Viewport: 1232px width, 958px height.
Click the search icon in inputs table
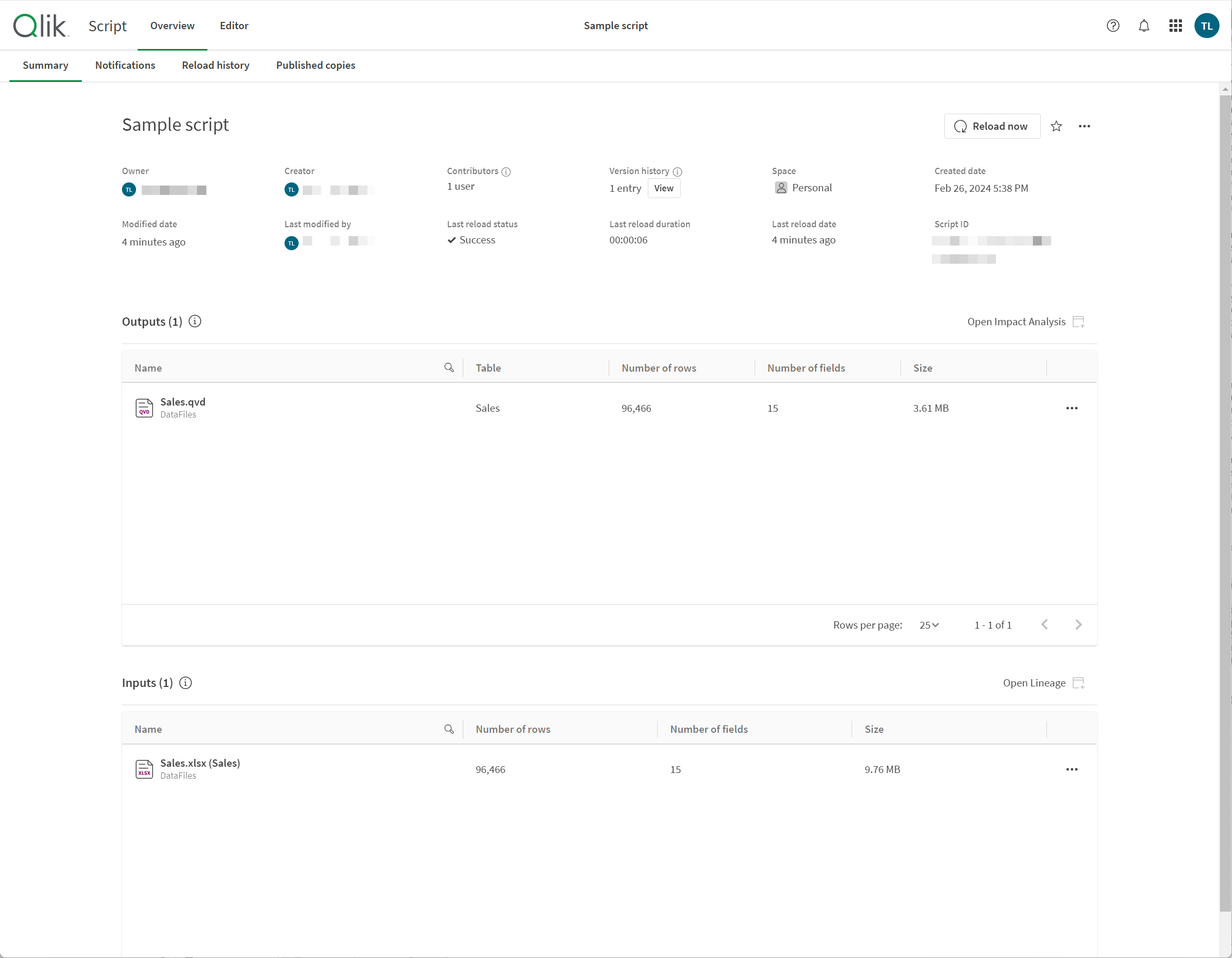[450, 729]
